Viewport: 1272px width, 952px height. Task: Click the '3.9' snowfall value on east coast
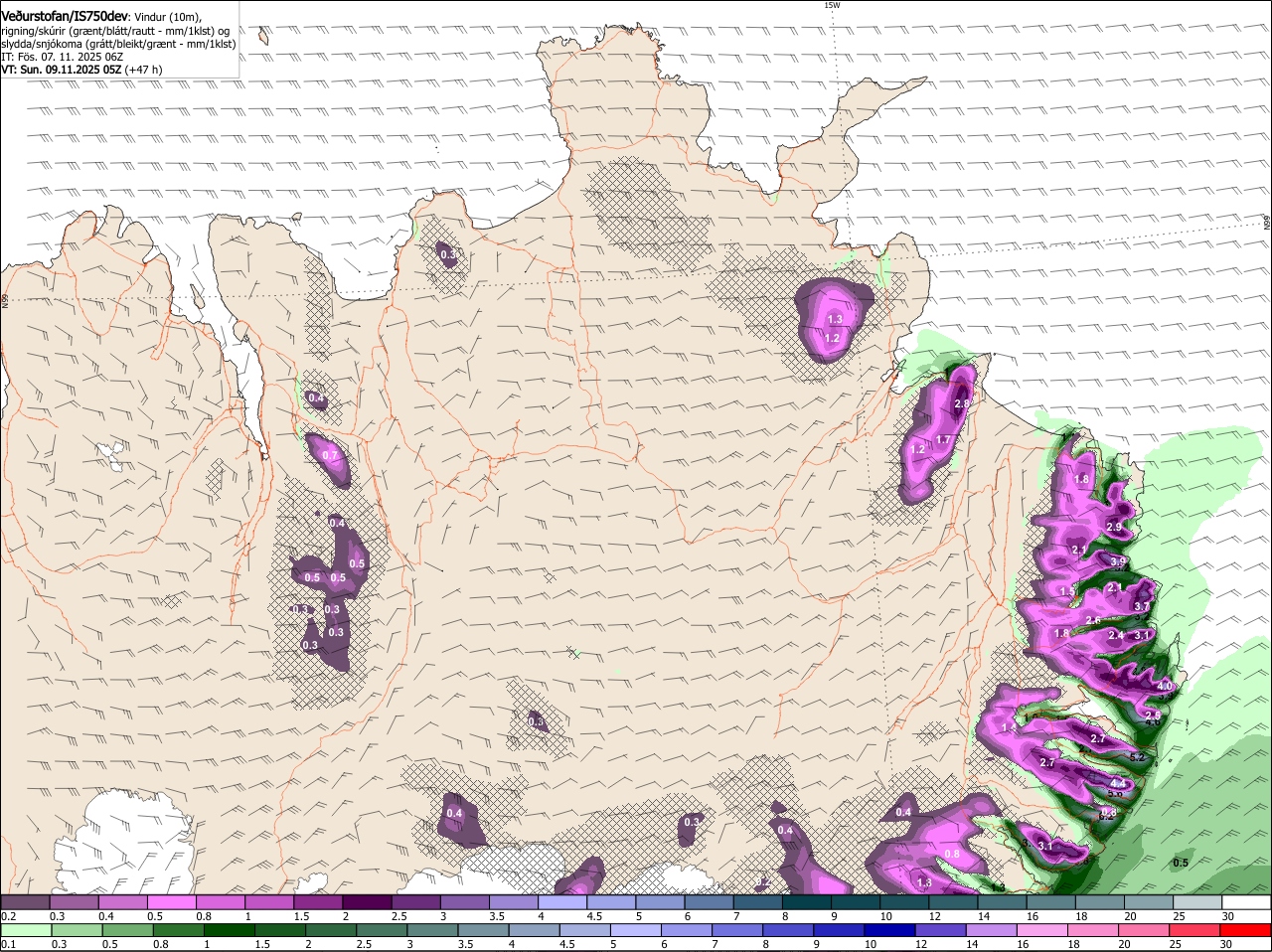point(1118,562)
